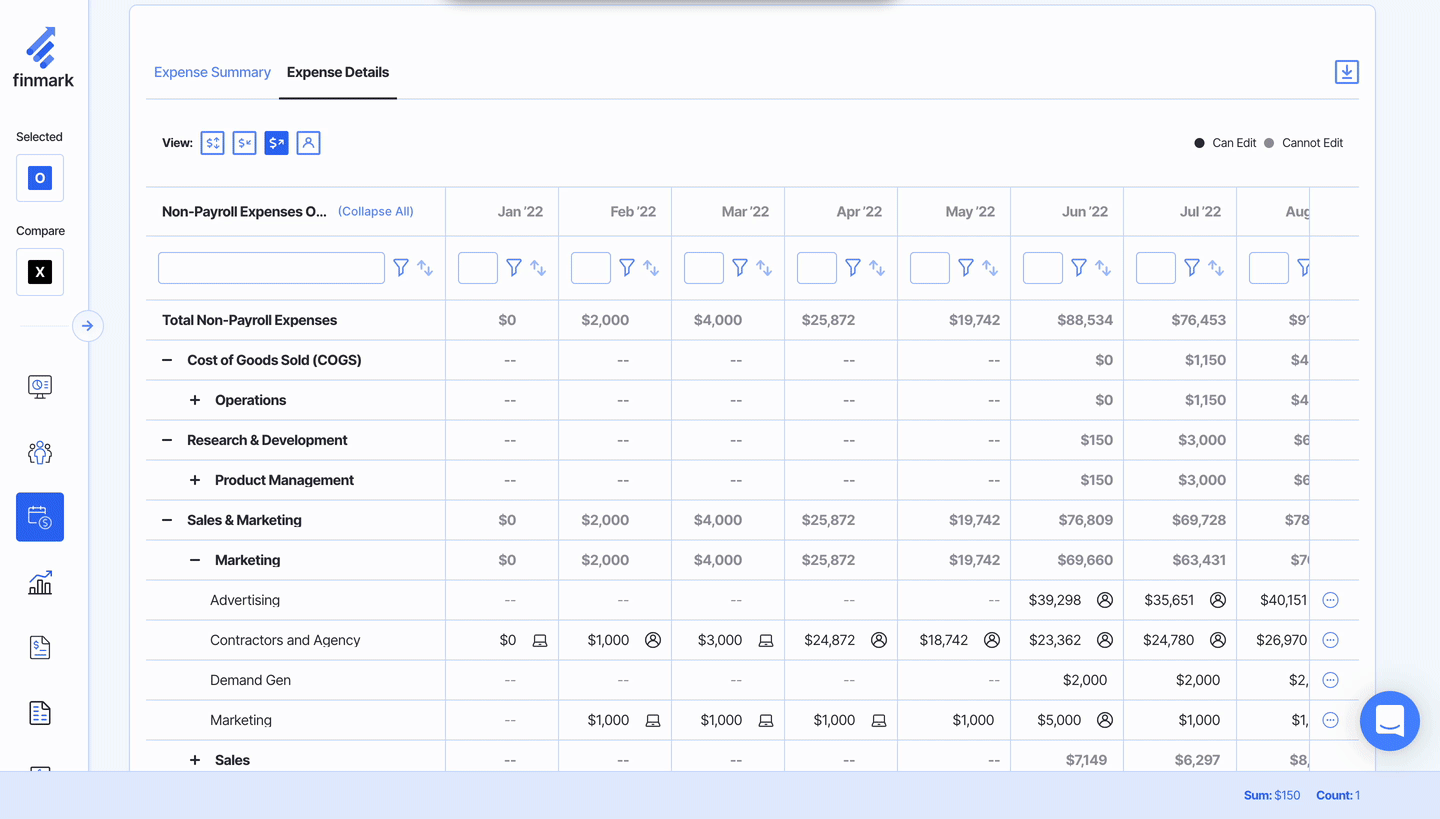
Task: Click the expense name filter input
Action: (271, 268)
